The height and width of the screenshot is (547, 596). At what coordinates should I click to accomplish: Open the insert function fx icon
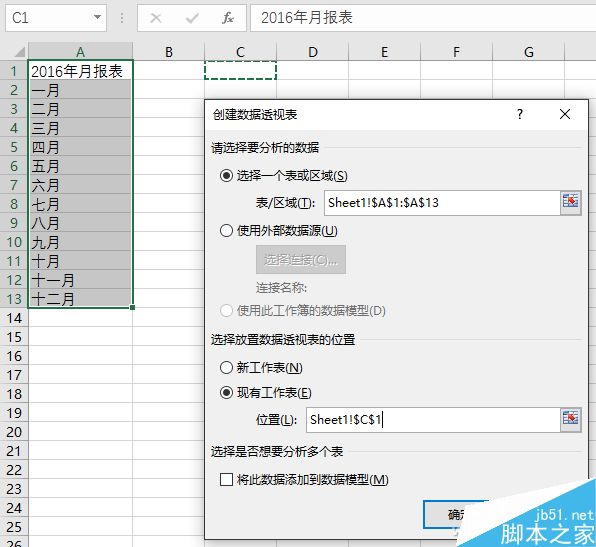pos(228,18)
